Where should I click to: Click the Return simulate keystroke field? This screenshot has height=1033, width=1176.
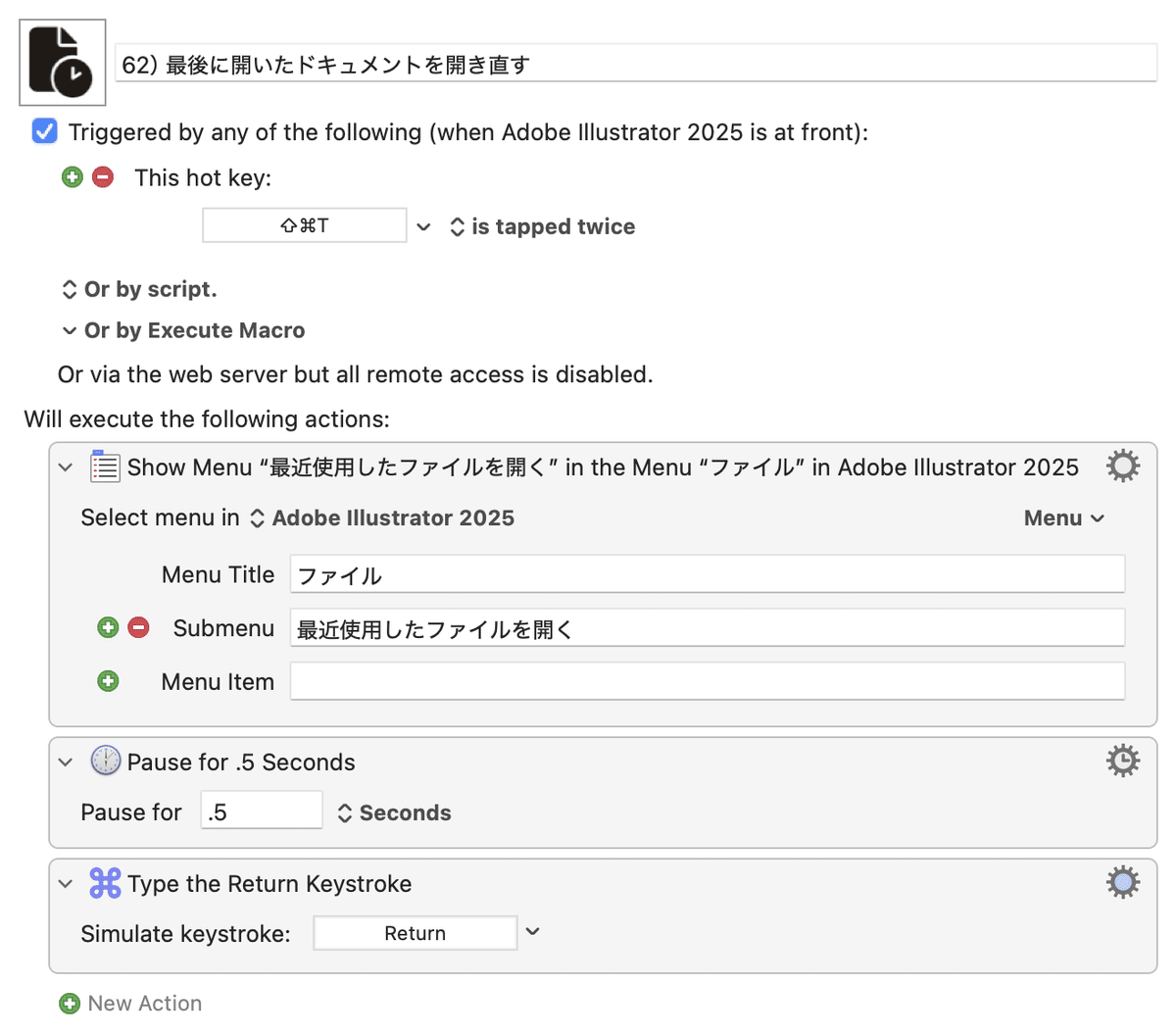[x=416, y=933]
